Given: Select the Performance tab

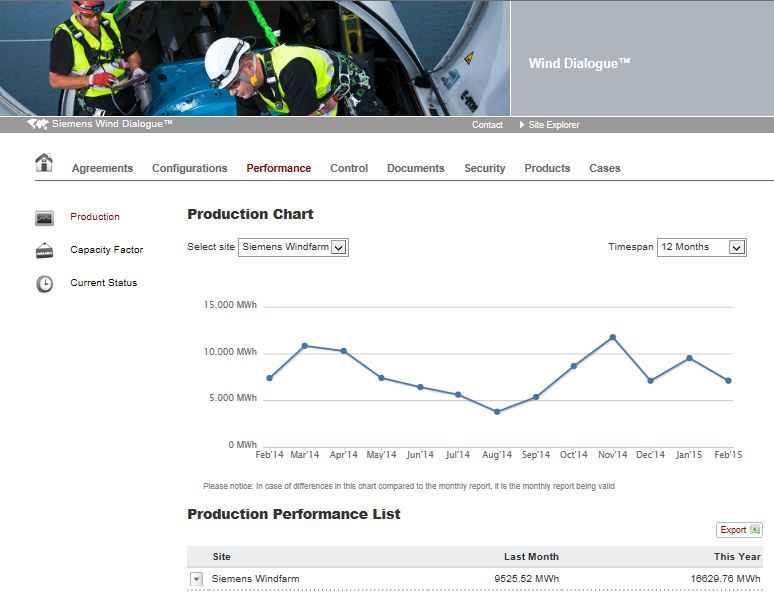Looking at the screenshot, I should [278, 168].
